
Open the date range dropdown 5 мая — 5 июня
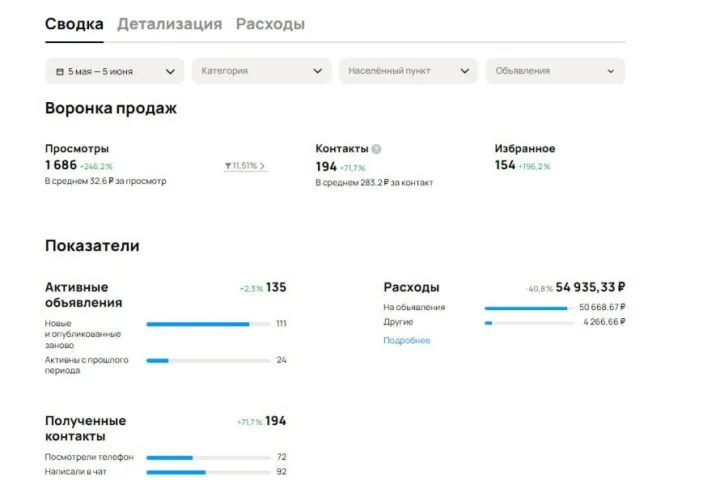115,71
